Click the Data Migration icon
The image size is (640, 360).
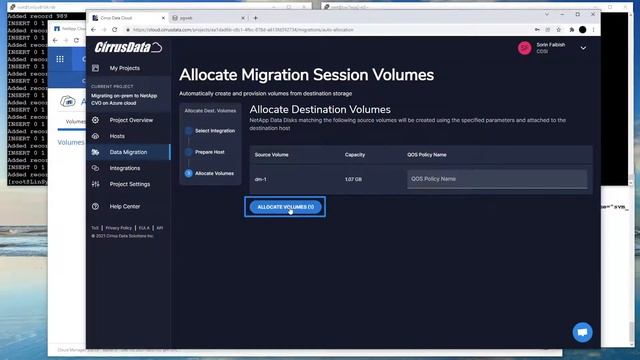[96, 152]
